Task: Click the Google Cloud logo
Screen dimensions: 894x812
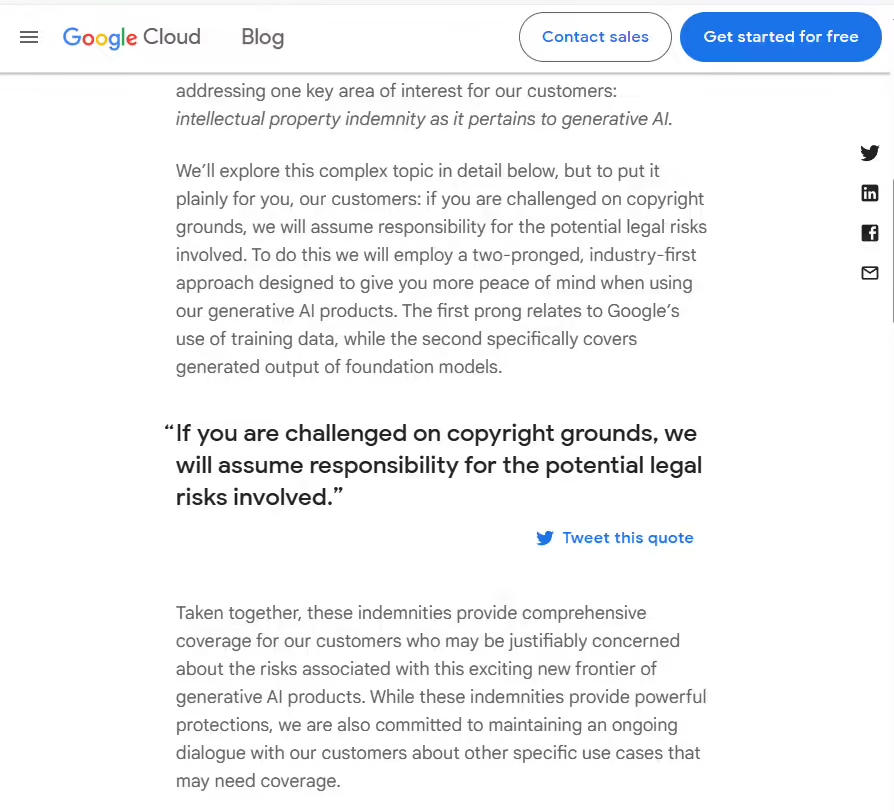Action: [x=132, y=38]
